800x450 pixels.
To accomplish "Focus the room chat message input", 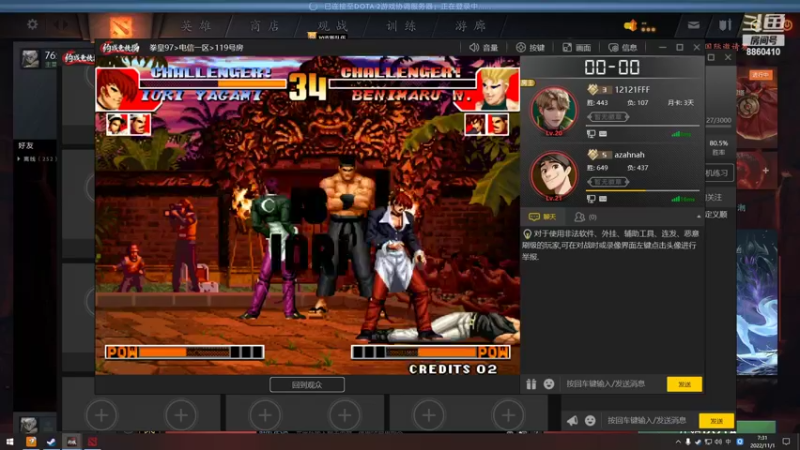I will point(612,384).
